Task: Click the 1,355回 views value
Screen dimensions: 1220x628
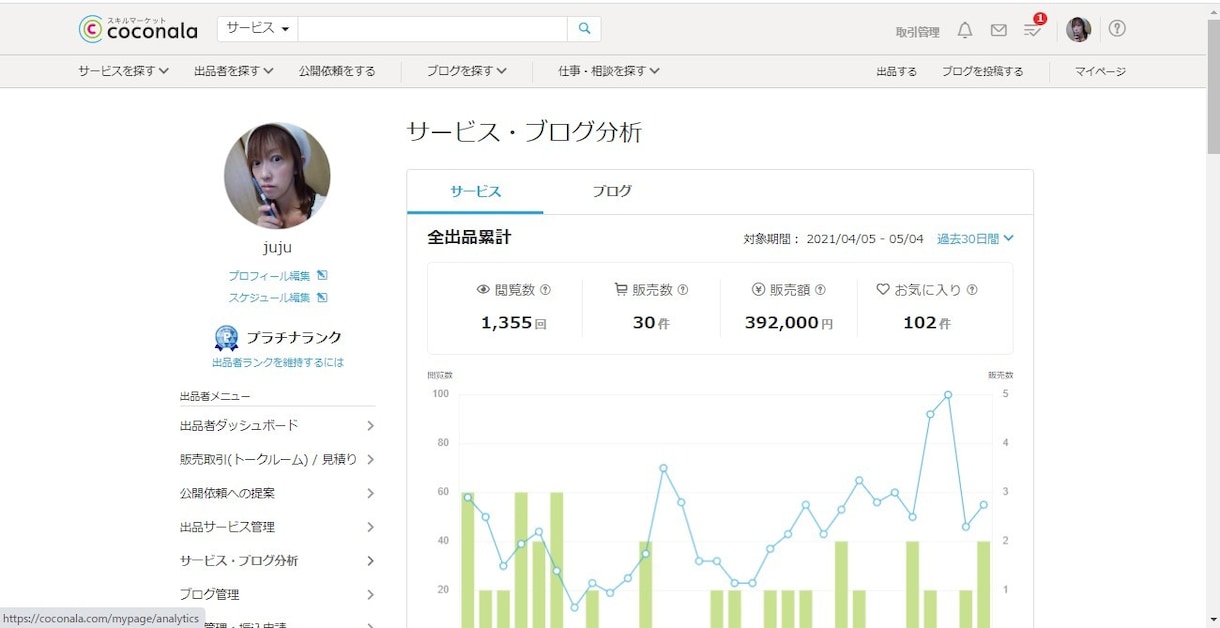Action: 513,323
